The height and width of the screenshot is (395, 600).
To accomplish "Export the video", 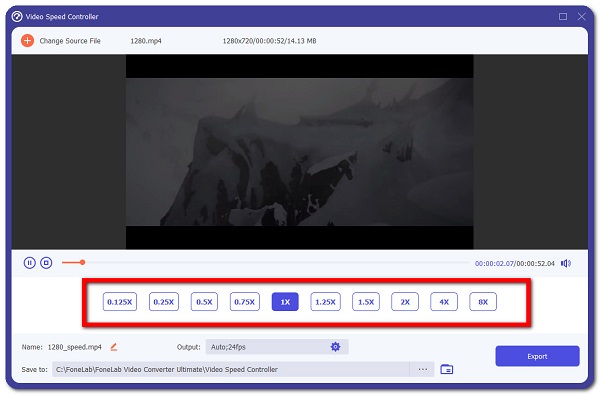I will 537,356.
